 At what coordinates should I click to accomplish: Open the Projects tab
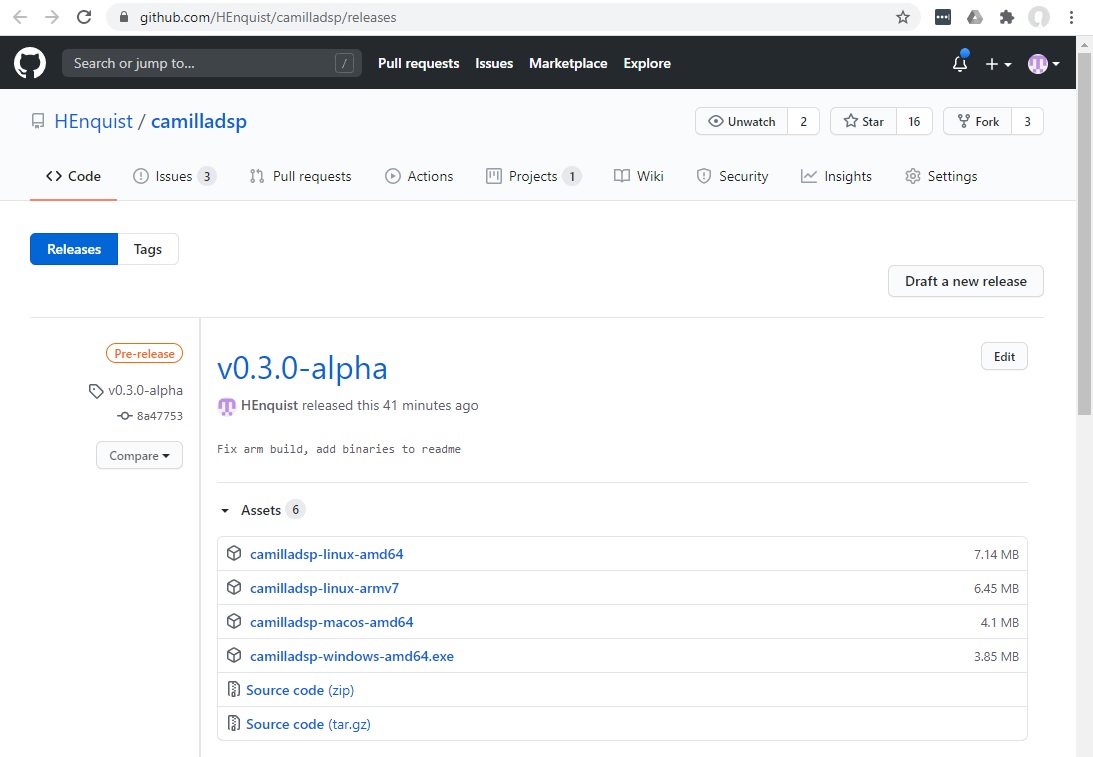(x=533, y=176)
